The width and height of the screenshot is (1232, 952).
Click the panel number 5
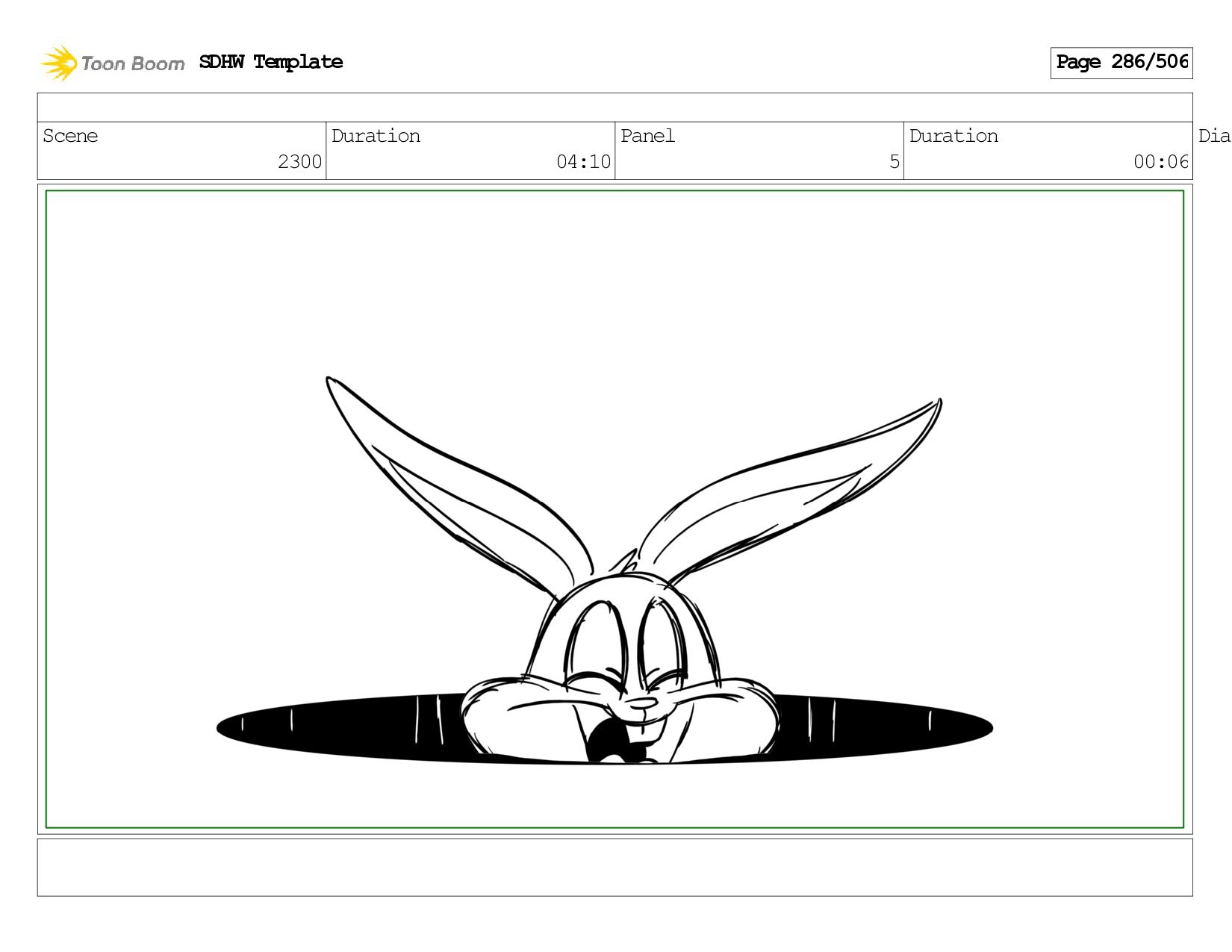895,162
